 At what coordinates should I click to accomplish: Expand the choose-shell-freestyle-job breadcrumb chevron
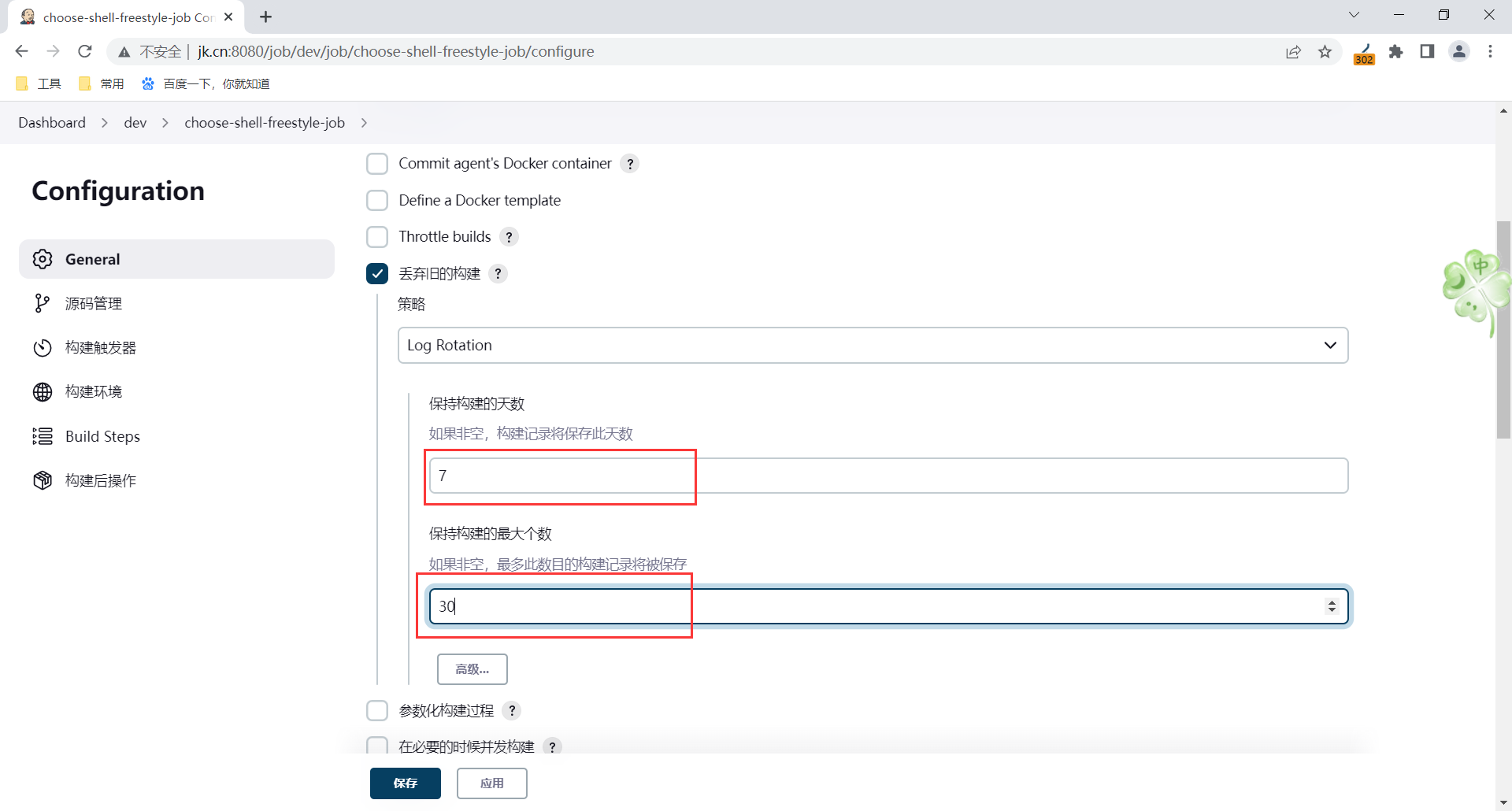tap(364, 123)
